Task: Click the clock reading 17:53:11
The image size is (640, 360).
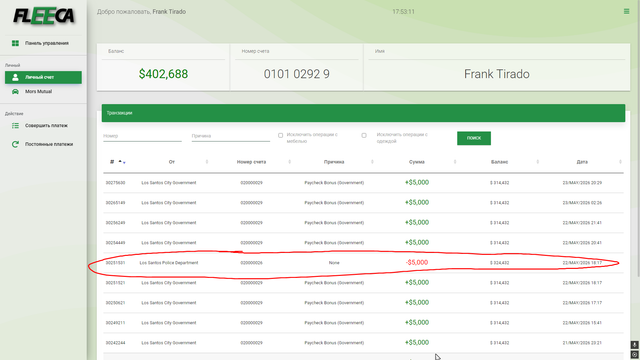Action: pyautogui.click(x=403, y=12)
